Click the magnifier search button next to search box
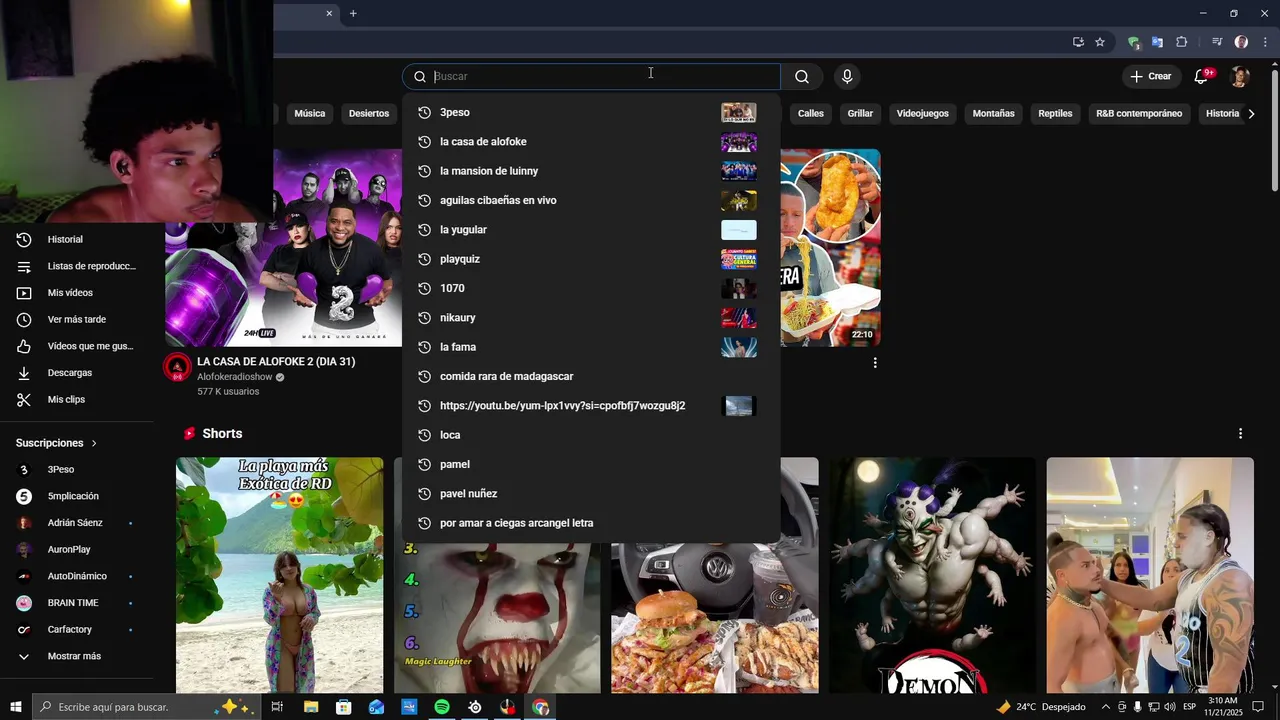 [x=802, y=77]
